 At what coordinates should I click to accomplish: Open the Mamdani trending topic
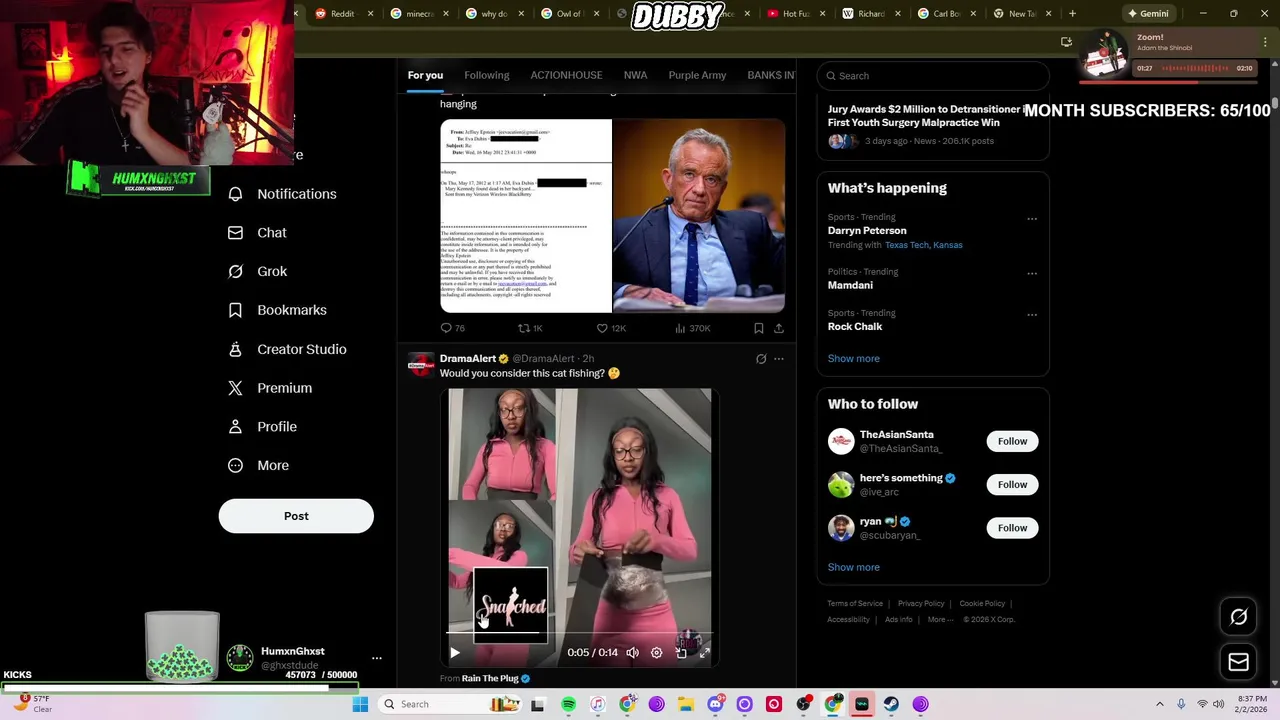pyautogui.click(x=850, y=285)
